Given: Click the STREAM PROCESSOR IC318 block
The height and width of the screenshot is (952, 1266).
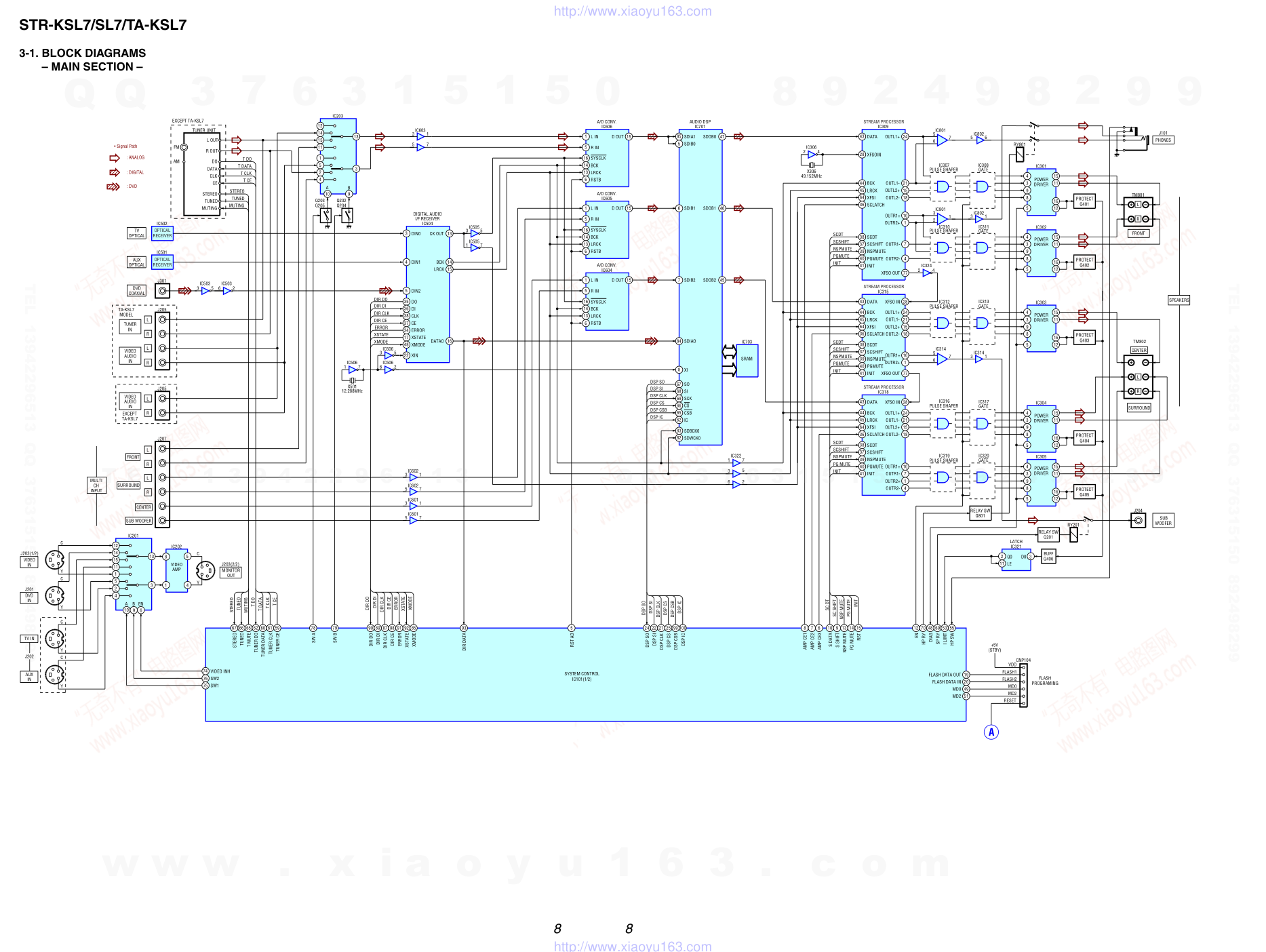Looking at the screenshot, I should click(884, 445).
